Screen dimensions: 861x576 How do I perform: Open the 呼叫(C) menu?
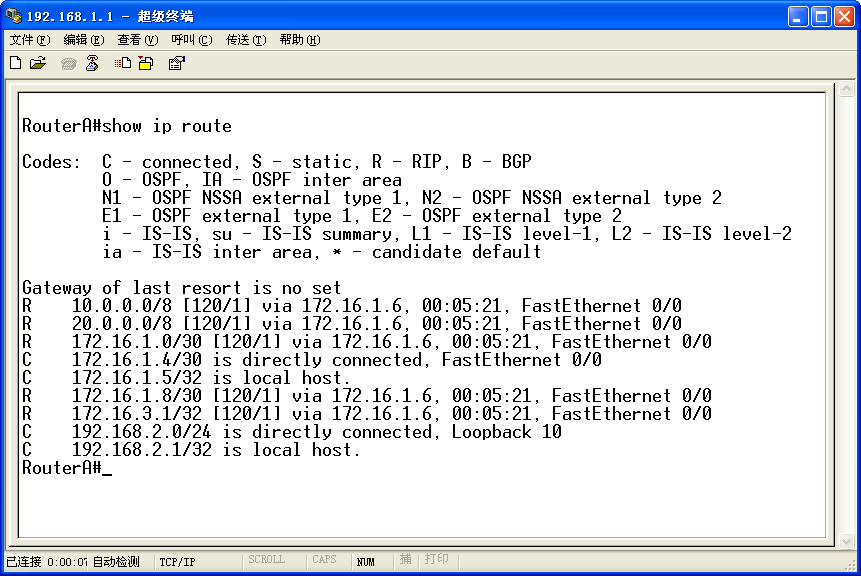click(192, 40)
